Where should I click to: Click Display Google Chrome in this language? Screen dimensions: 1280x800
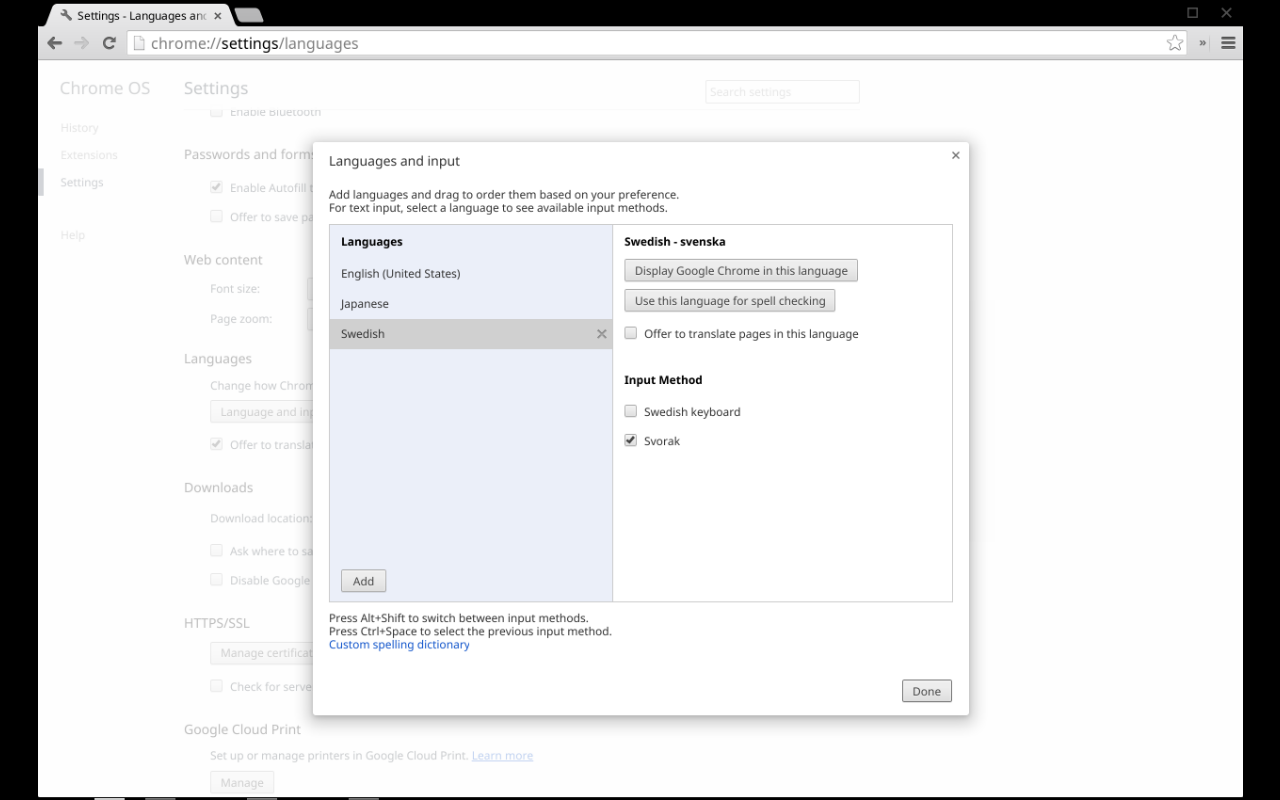(741, 271)
